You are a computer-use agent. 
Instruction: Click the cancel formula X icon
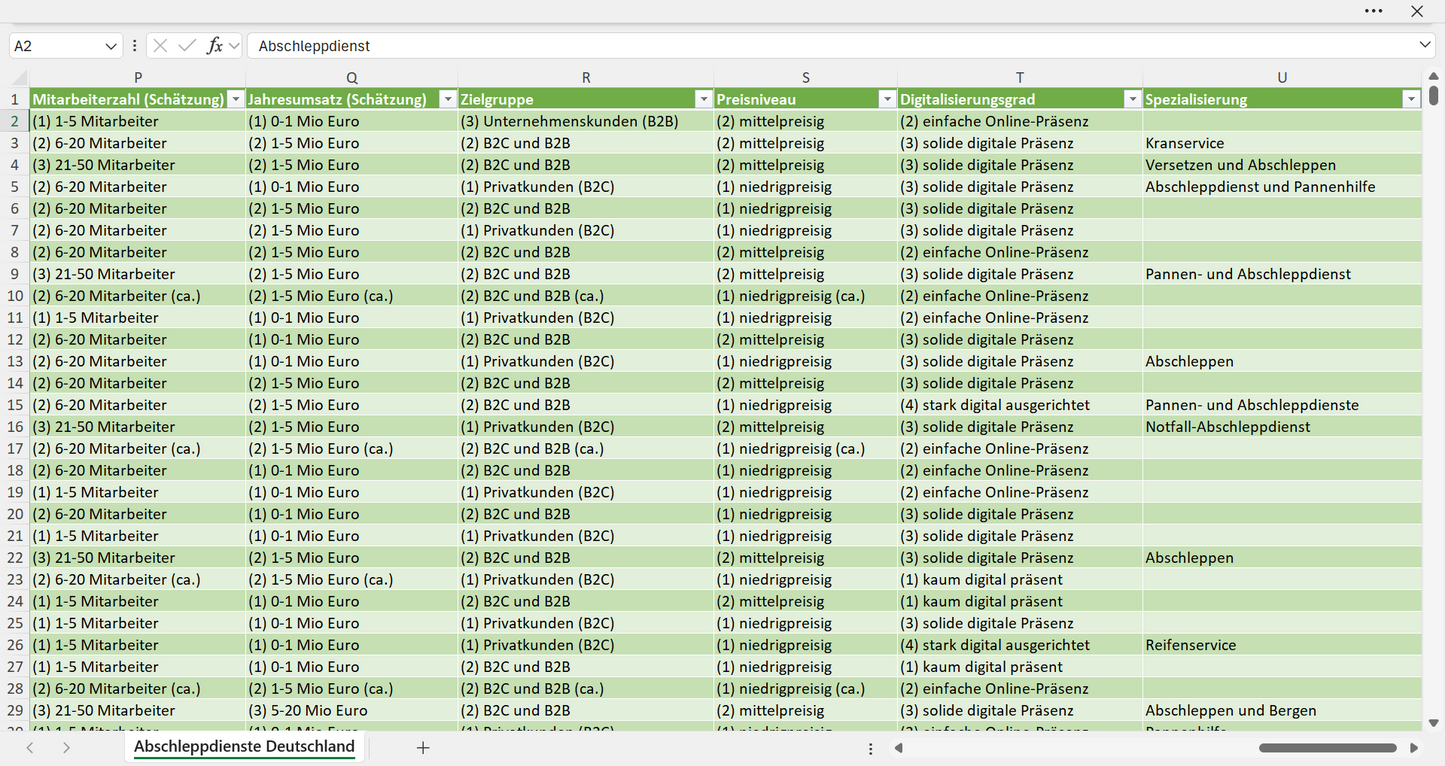click(160, 46)
